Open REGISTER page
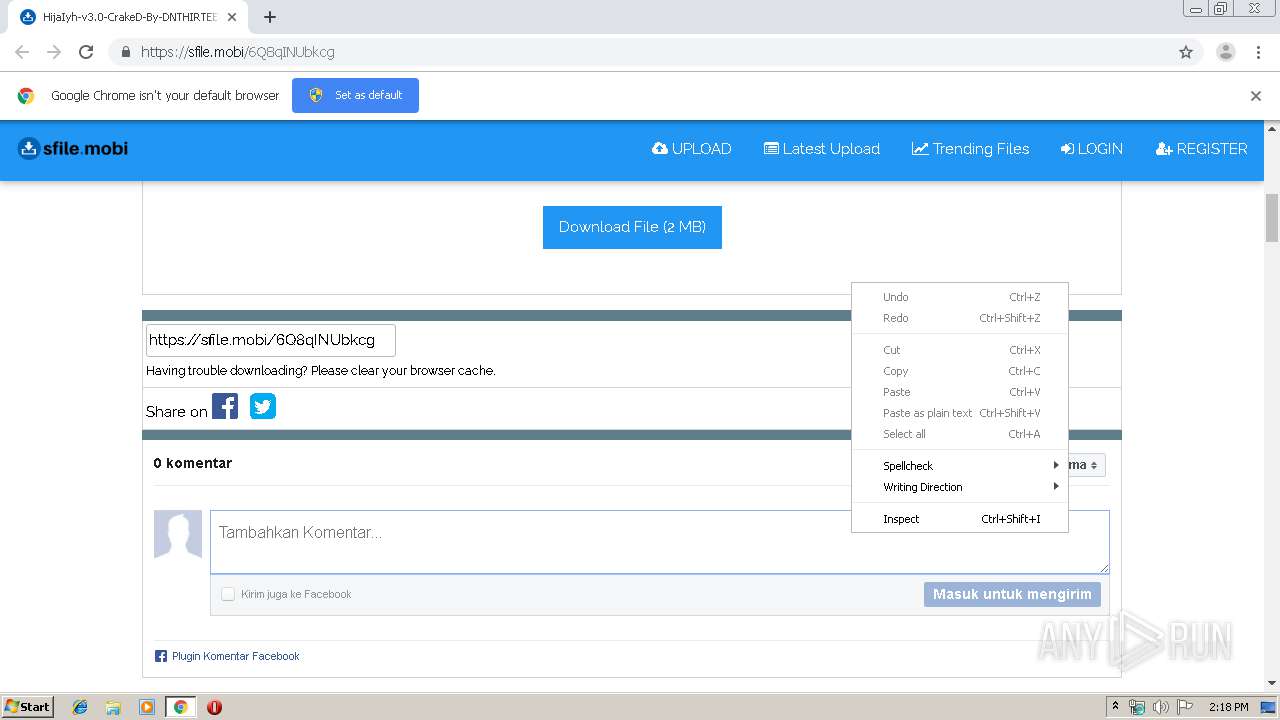Screen dimensions: 1280x720 (x=1201, y=149)
